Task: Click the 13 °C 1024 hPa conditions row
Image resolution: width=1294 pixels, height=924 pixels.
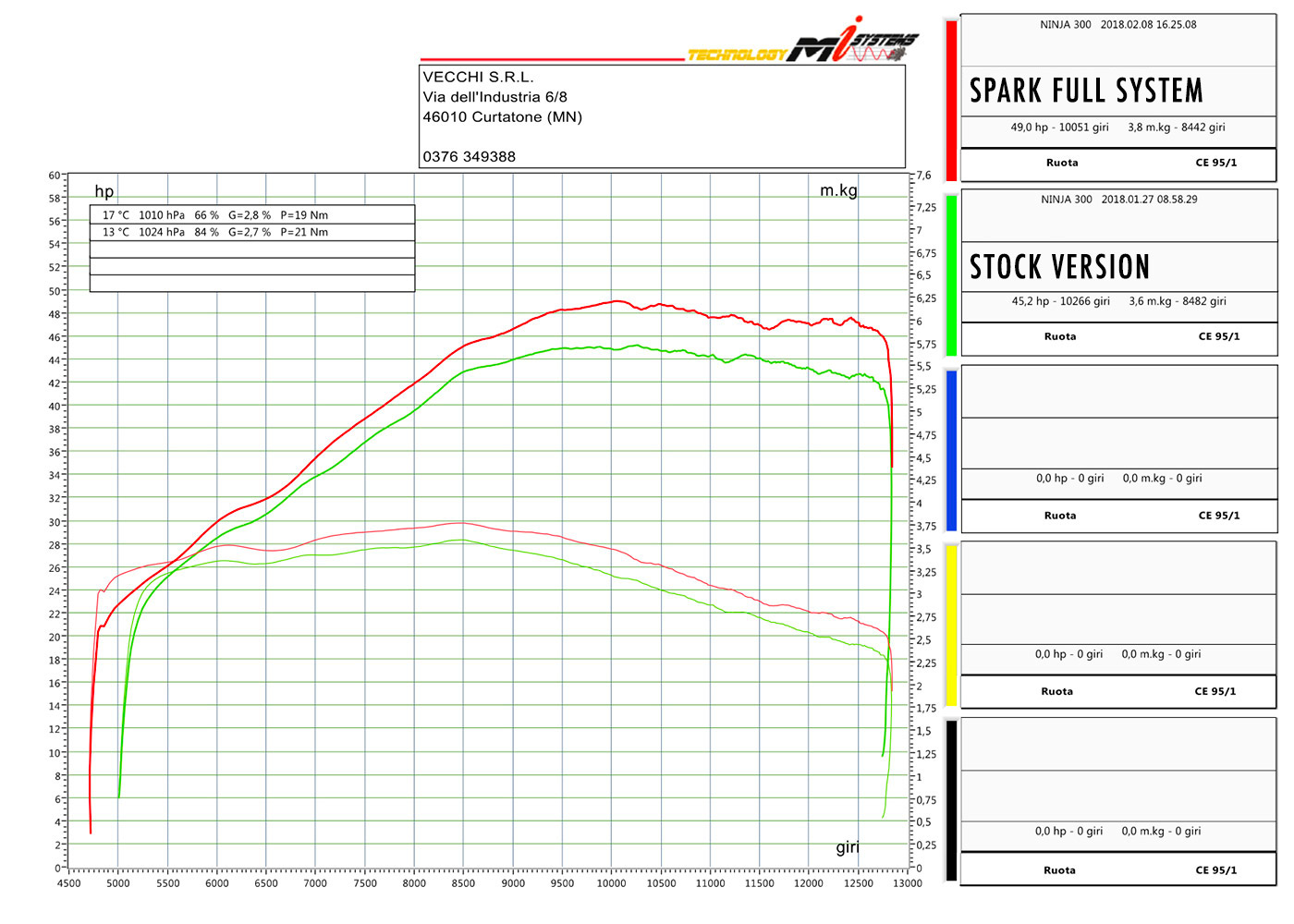Action: 252,232
